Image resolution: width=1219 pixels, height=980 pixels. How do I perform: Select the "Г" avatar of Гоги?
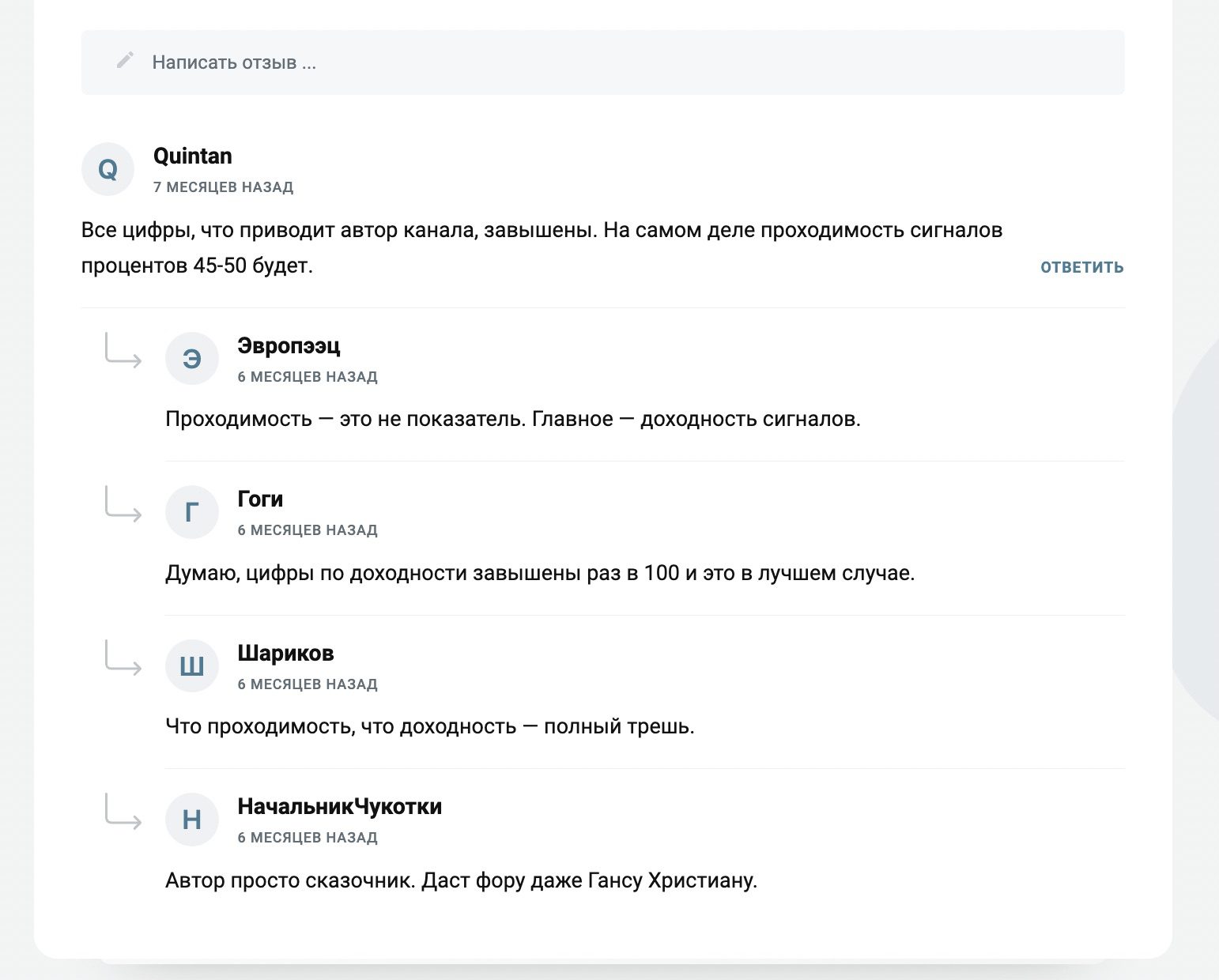click(x=191, y=512)
